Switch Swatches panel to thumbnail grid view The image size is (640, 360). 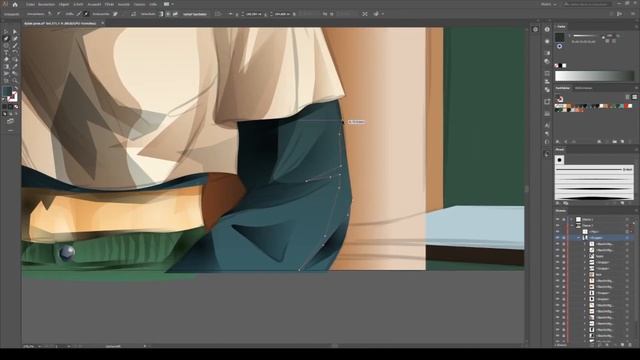tap(634, 97)
